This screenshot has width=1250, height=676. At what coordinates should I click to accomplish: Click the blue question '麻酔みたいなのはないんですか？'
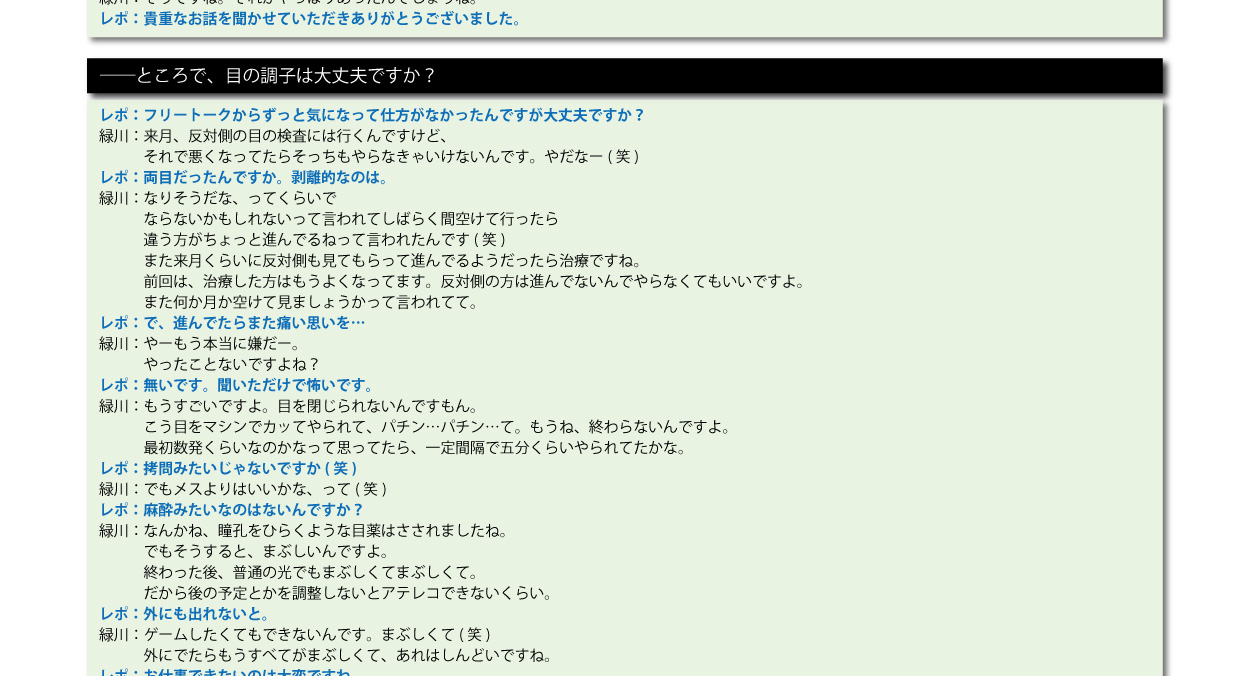coord(232,510)
